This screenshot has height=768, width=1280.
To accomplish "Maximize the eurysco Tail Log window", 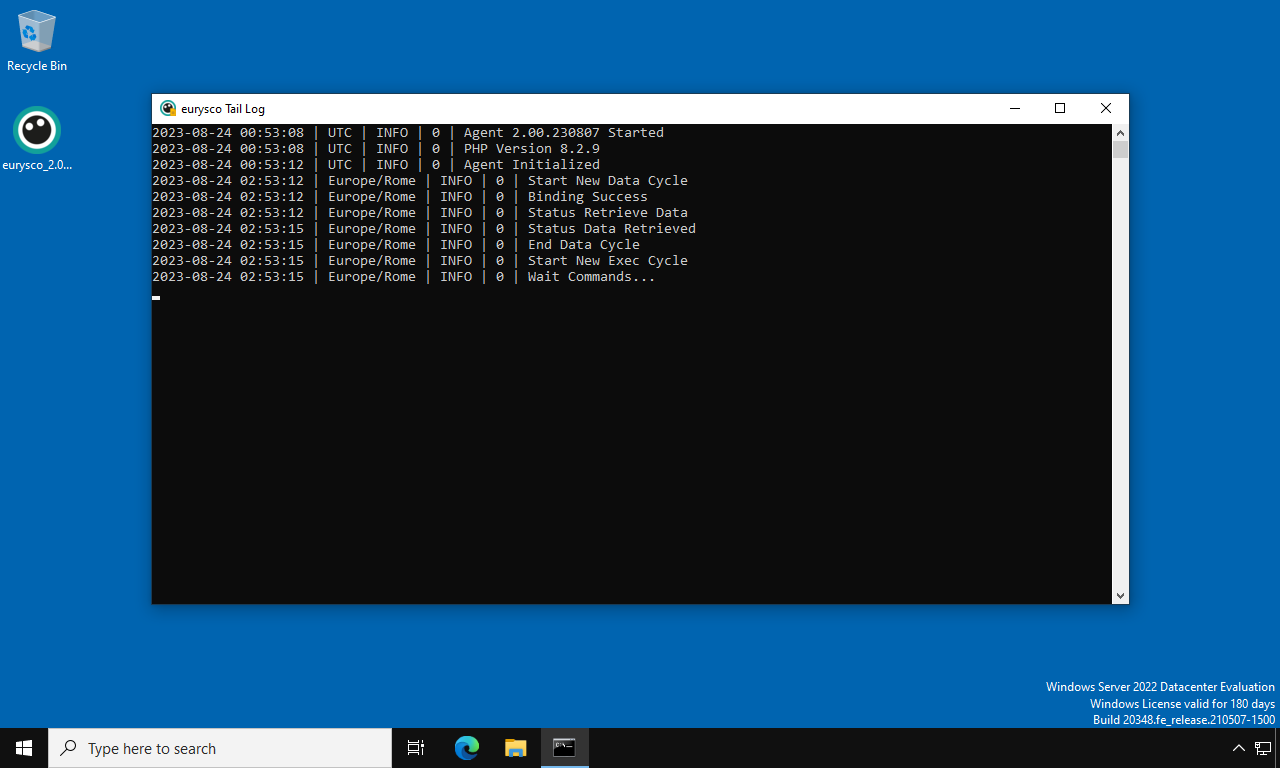I will [x=1060, y=108].
